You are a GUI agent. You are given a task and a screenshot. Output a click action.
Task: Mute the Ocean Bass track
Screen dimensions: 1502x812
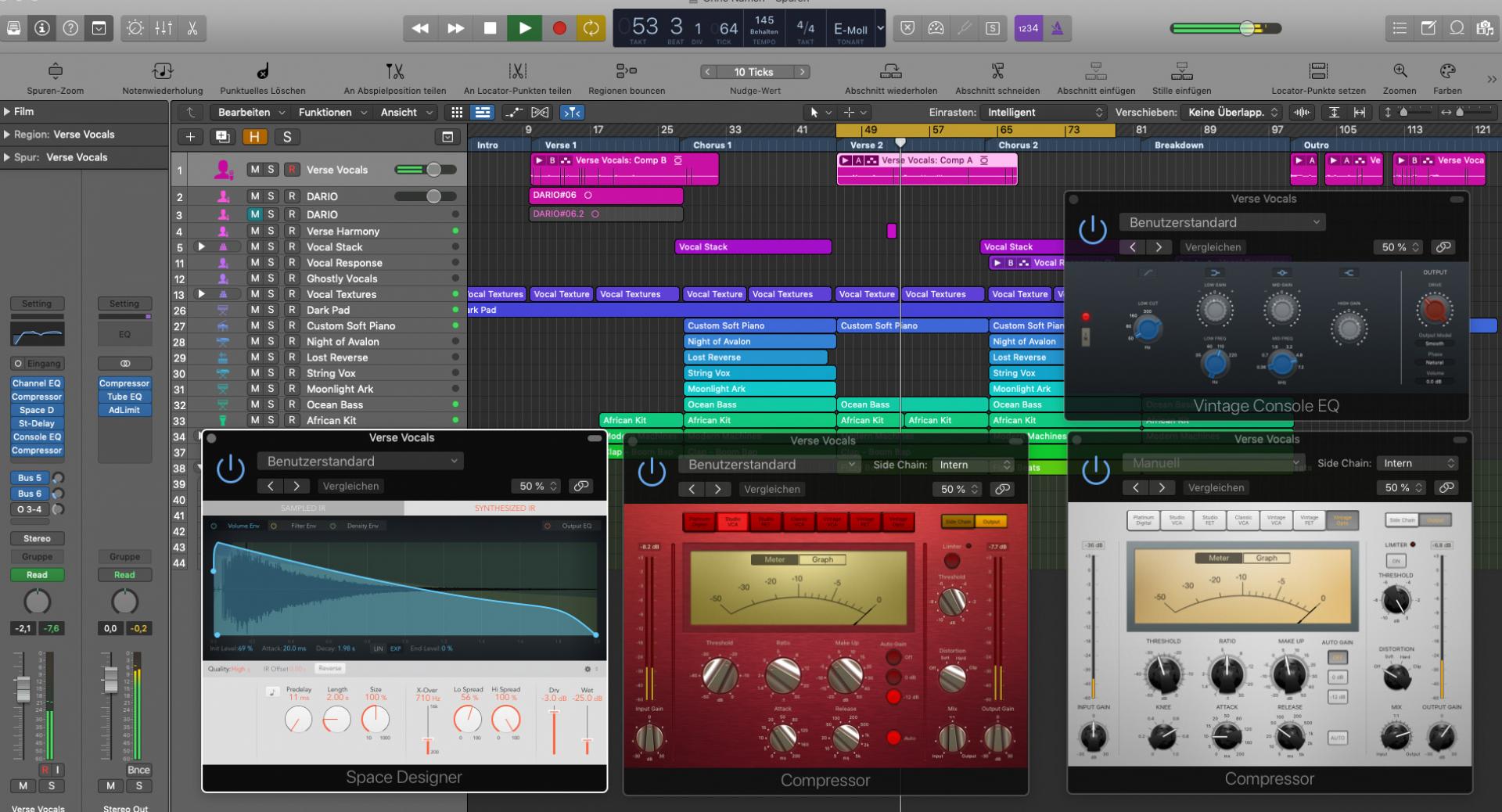255,404
